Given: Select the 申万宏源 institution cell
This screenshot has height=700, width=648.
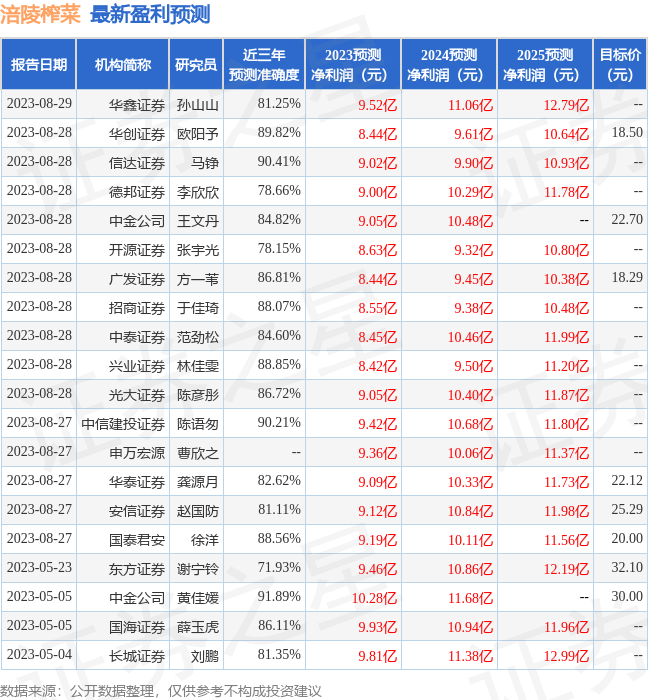Looking at the screenshot, I should click(x=123, y=452).
